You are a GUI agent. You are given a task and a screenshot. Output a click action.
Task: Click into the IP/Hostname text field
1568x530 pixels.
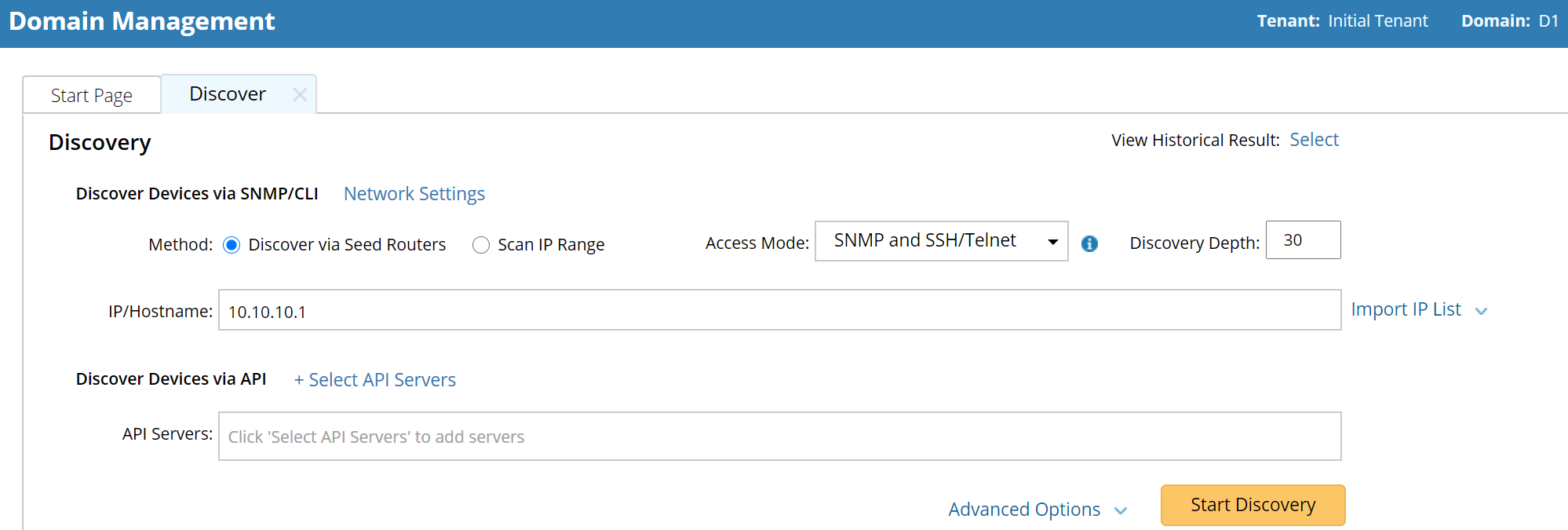[x=779, y=311]
